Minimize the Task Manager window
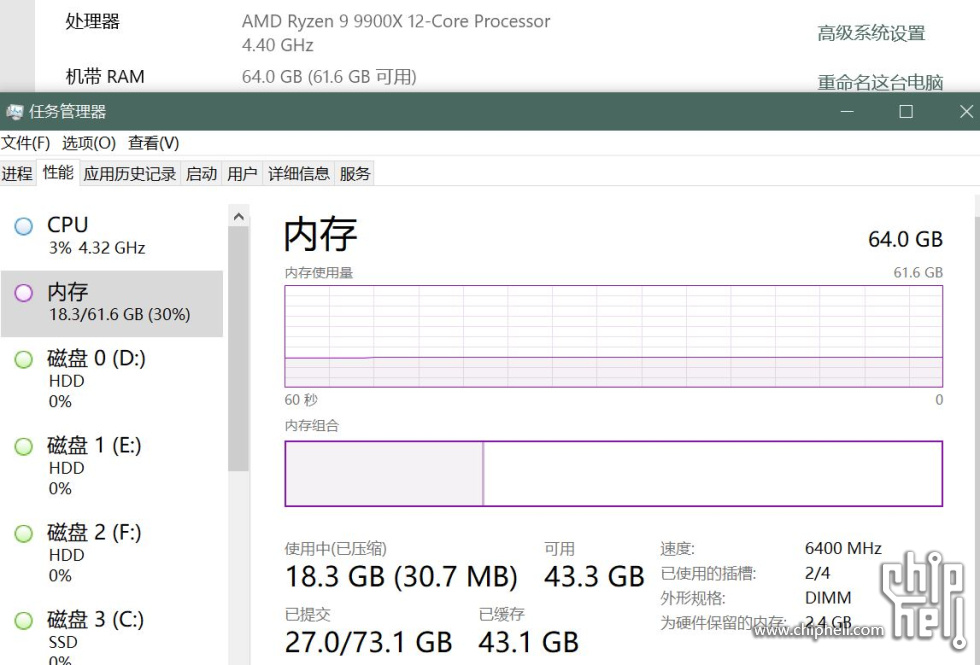 (x=848, y=112)
